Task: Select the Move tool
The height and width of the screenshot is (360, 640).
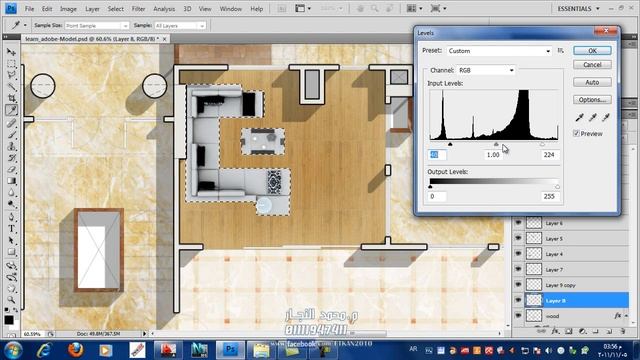Action: click(x=11, y=52)
